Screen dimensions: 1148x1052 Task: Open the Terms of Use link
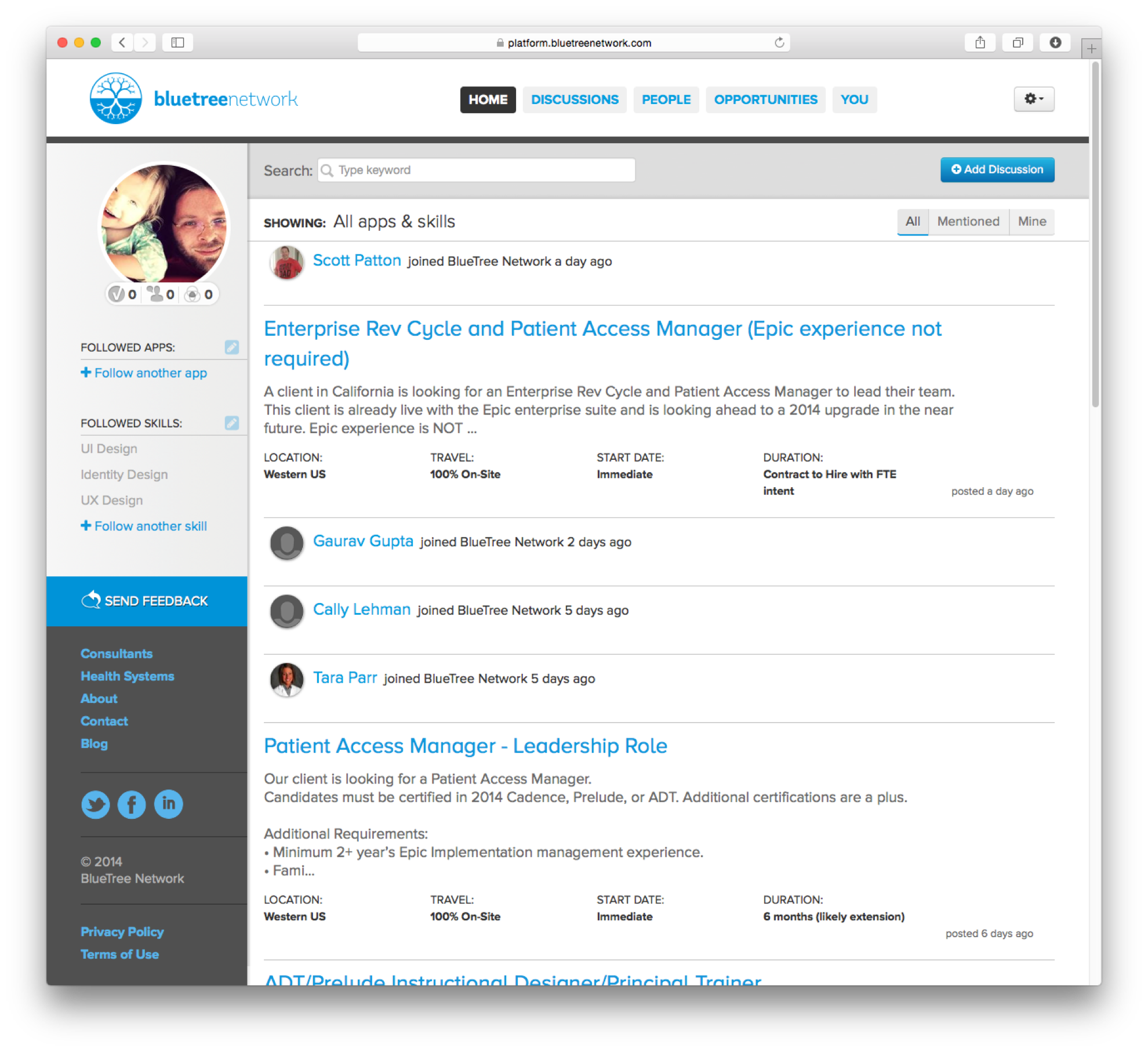(x=119, y=955)
